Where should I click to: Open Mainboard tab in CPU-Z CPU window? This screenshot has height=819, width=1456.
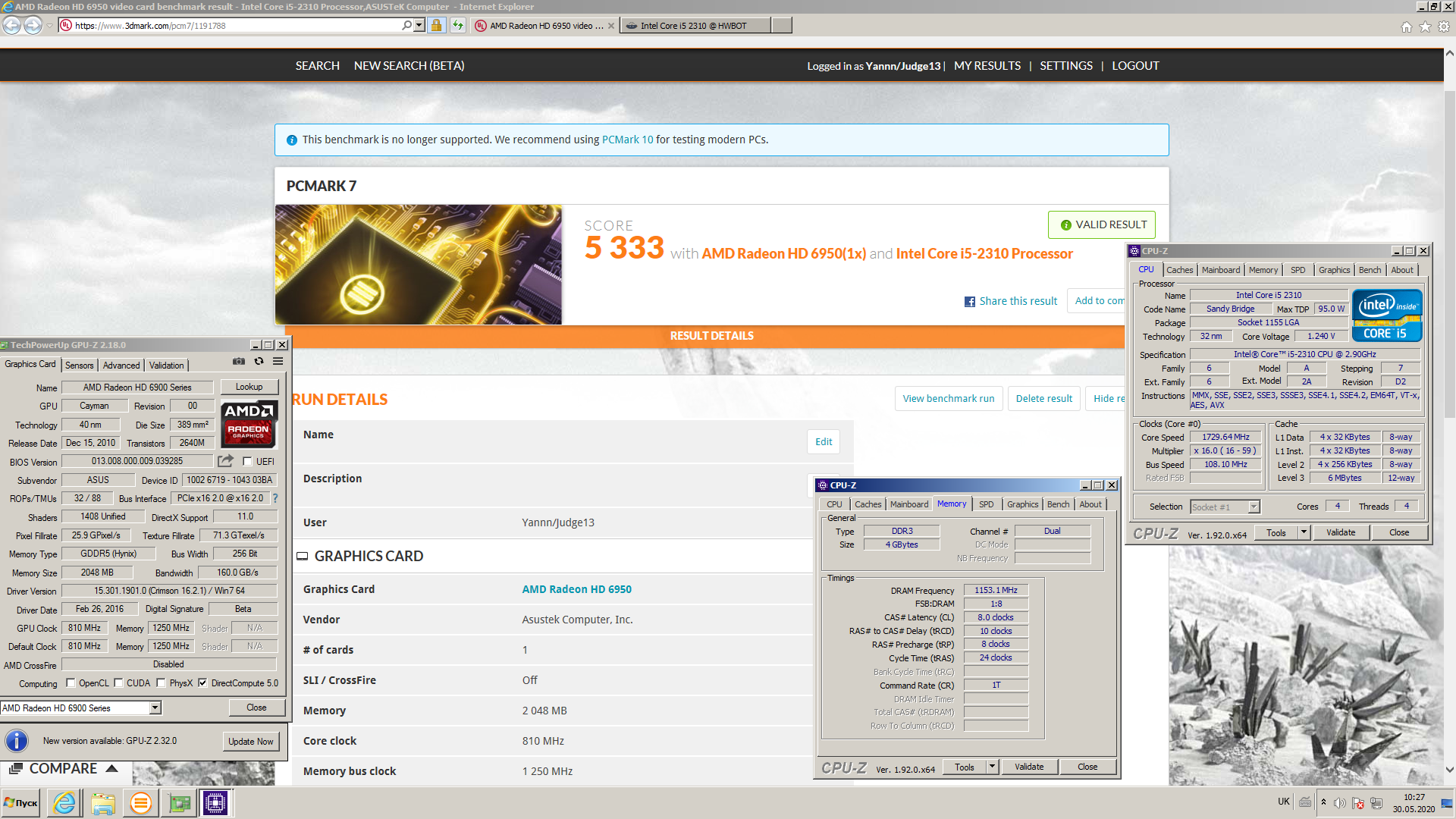point(1220,270)
